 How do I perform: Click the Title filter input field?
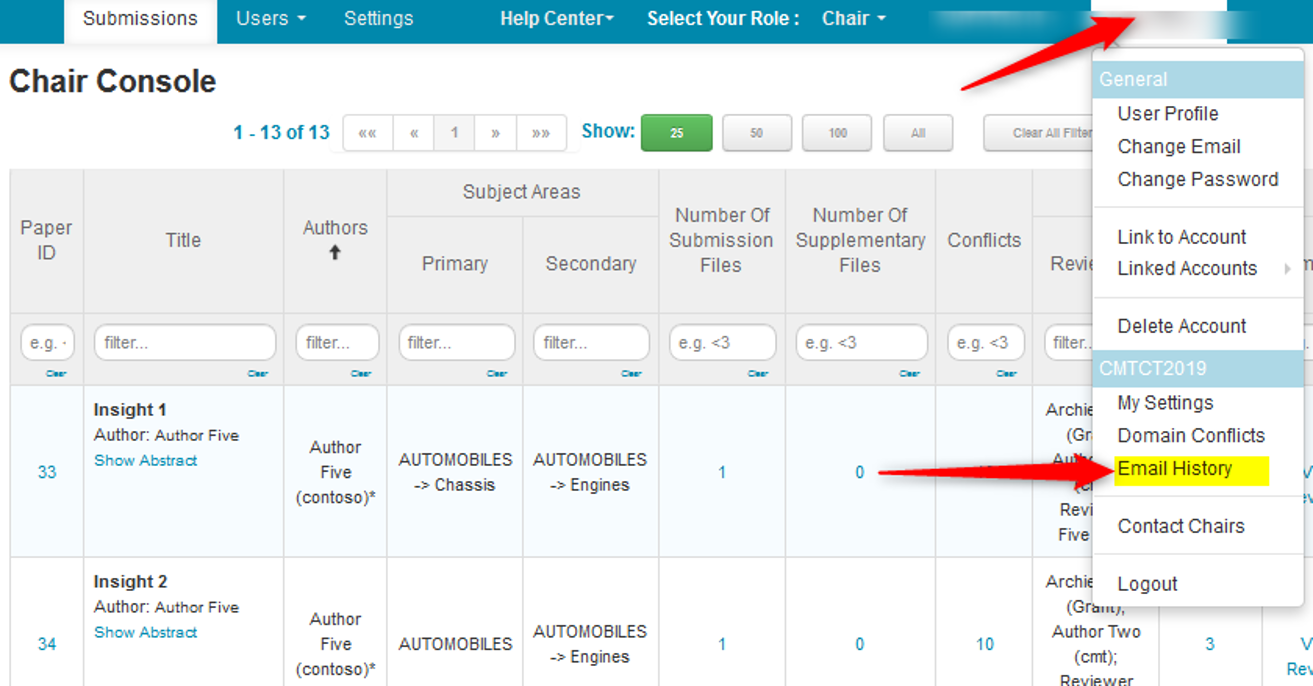[184, 343]
